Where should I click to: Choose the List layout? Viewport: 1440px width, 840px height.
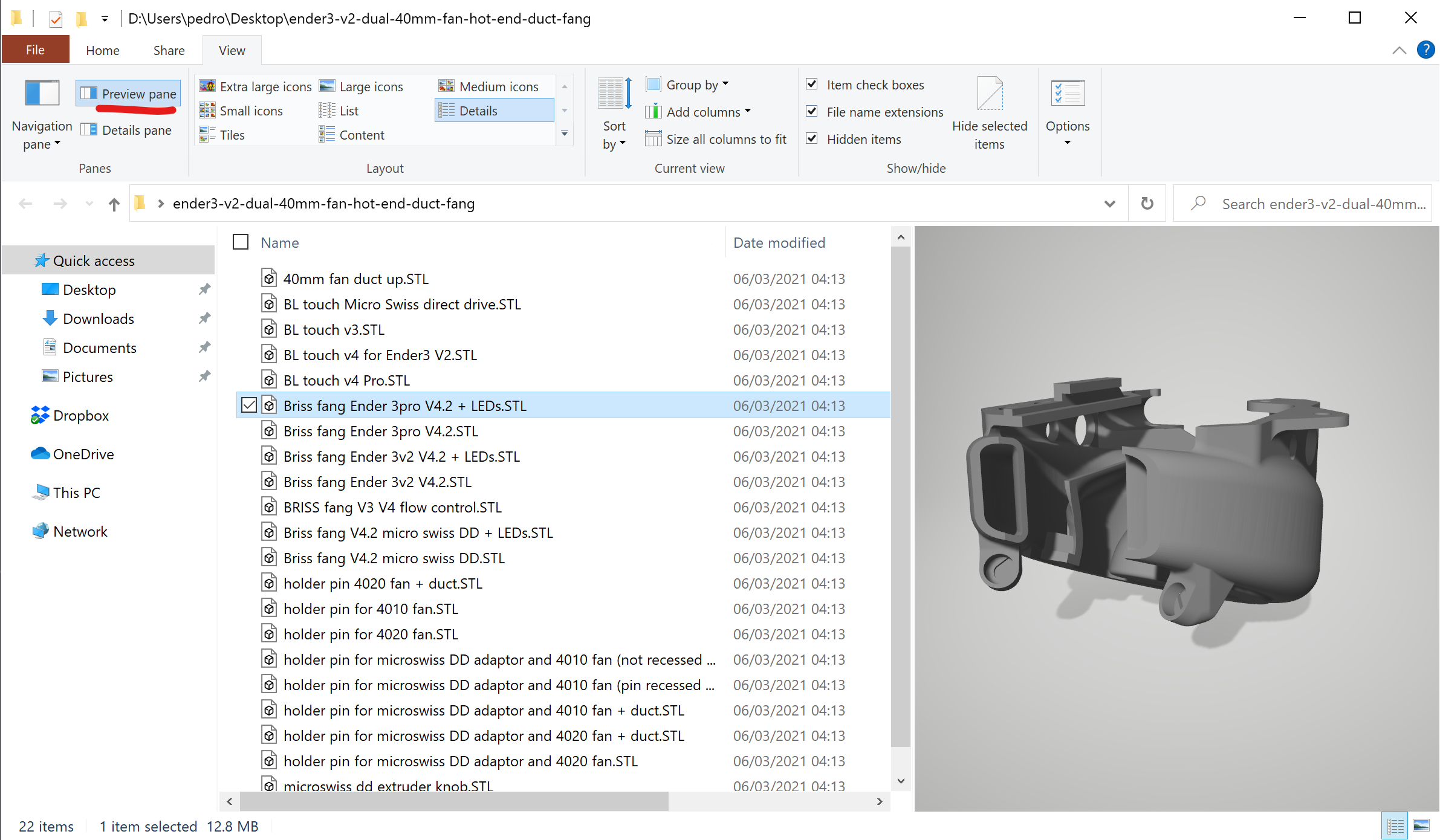tap(339, 111)
